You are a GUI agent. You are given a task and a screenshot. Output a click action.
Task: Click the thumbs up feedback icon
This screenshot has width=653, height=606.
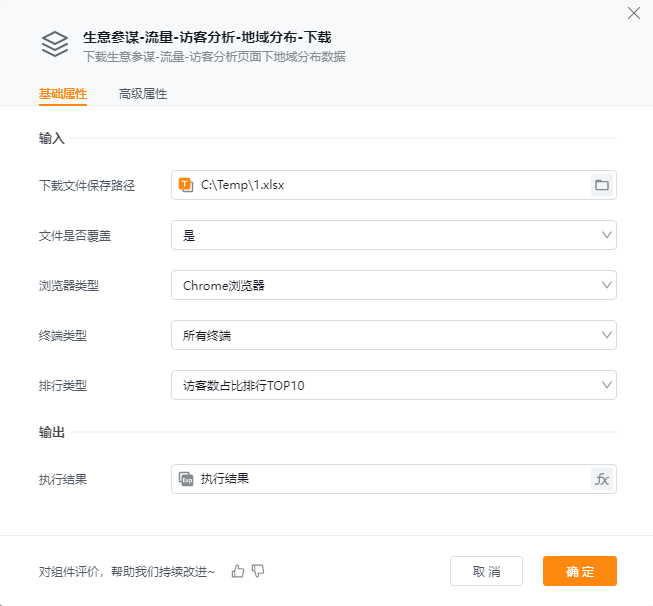[x=238, y=571]
